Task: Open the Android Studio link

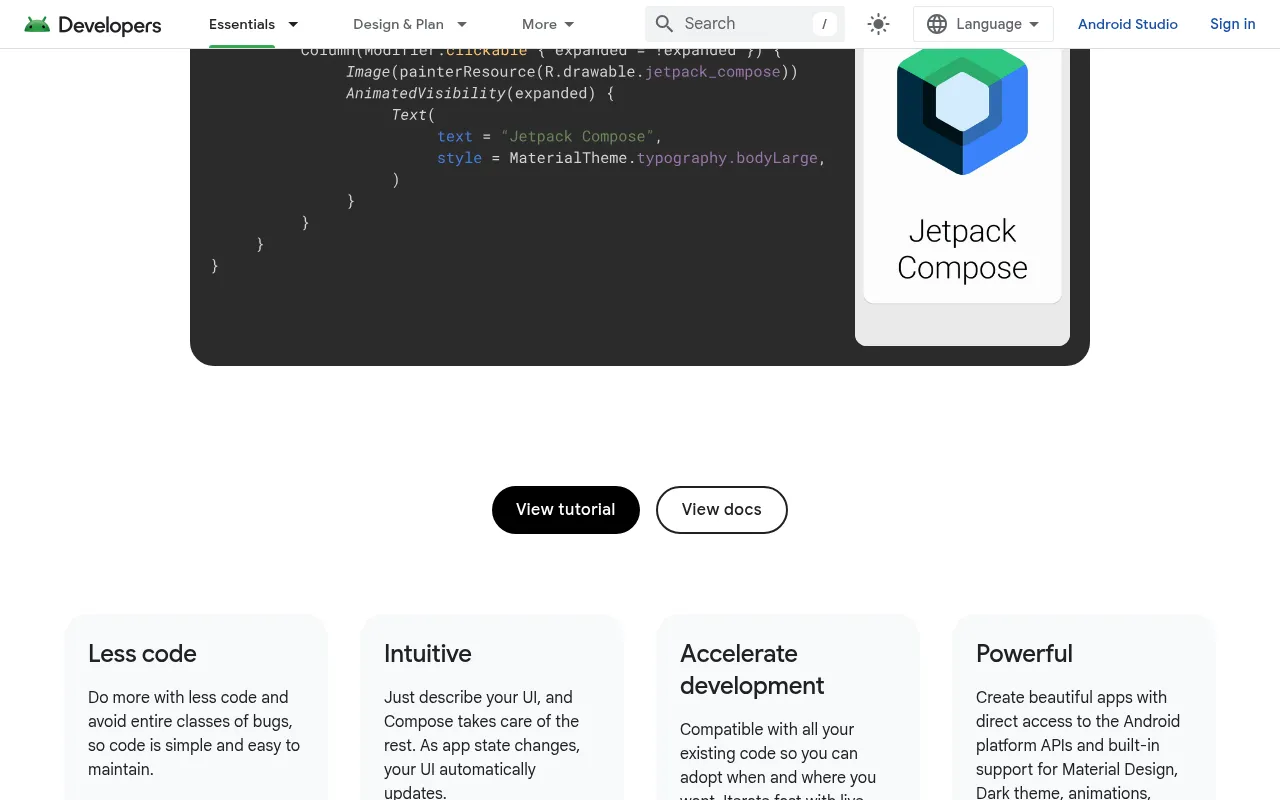Action: [1127, 24]
